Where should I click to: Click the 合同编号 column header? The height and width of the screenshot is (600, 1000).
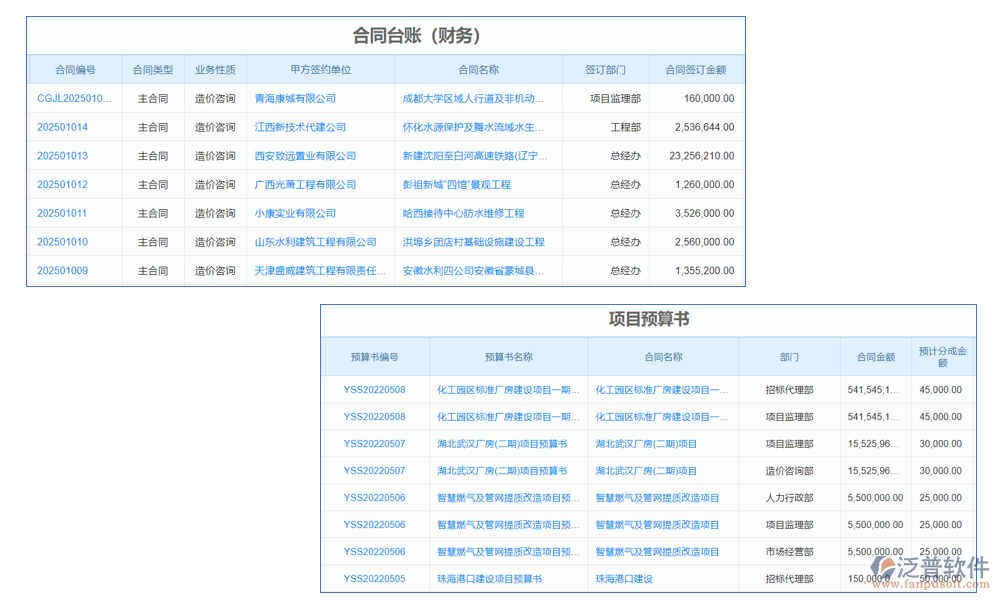click(75, 69)
